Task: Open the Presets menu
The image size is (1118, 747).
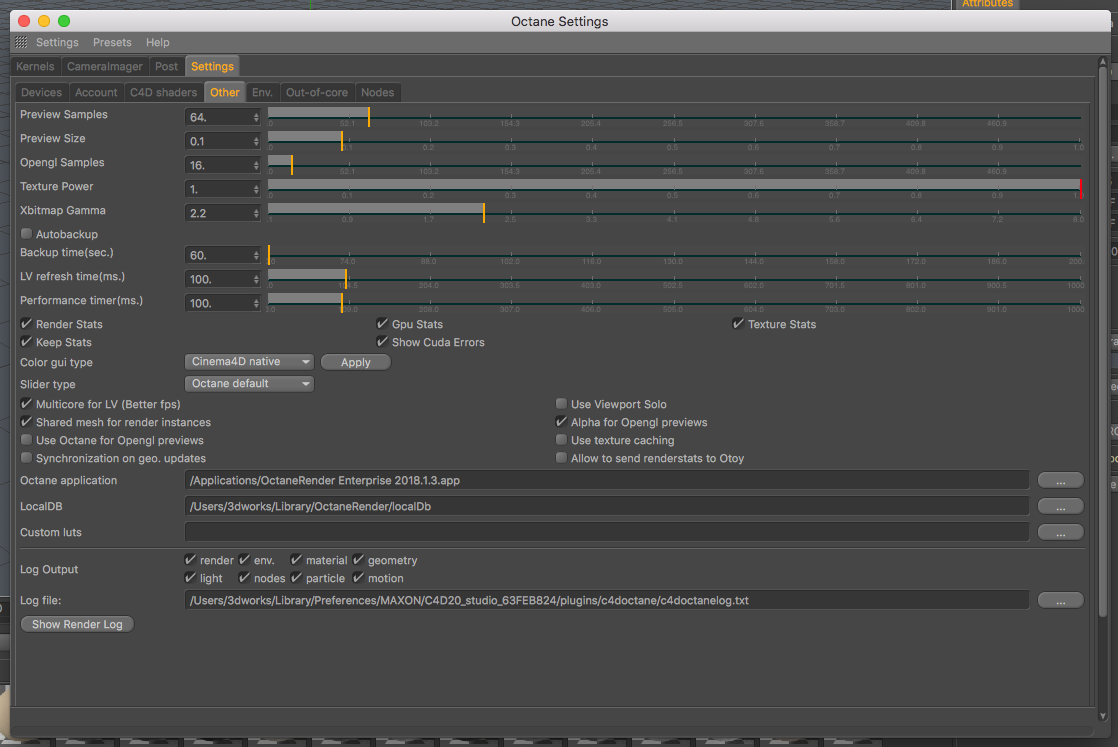Action: coord(112,42)
